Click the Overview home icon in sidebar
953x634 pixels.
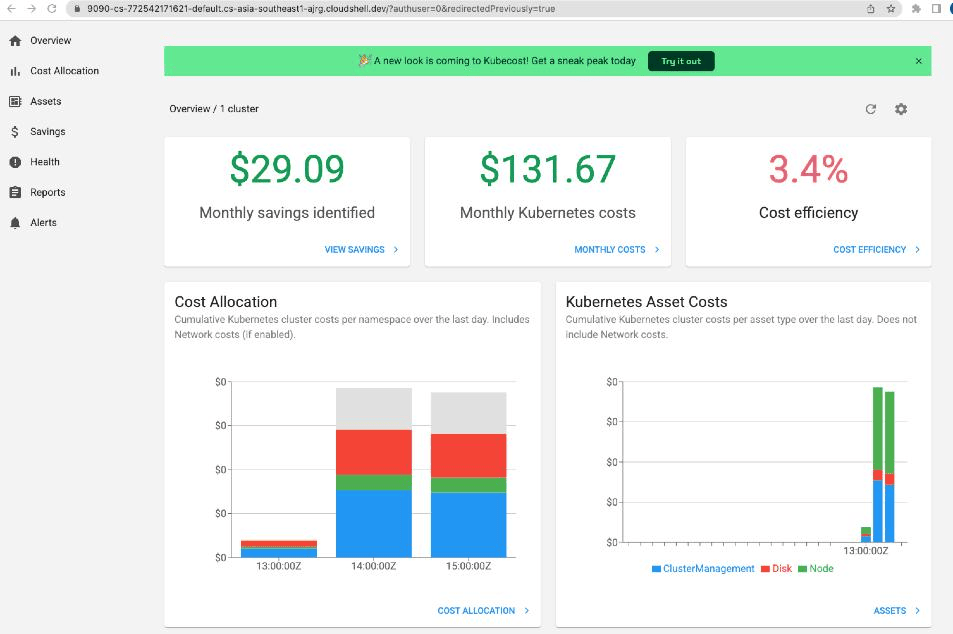(15, 41)
